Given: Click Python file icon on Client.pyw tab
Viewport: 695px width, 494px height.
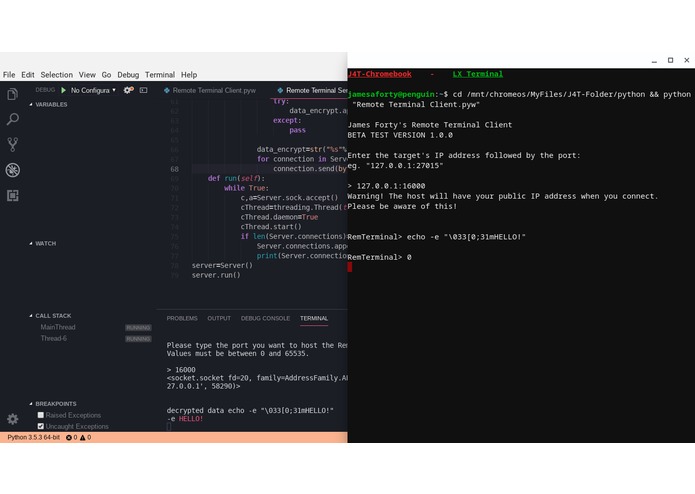Looking at the screenshot, I should [167, 90].
